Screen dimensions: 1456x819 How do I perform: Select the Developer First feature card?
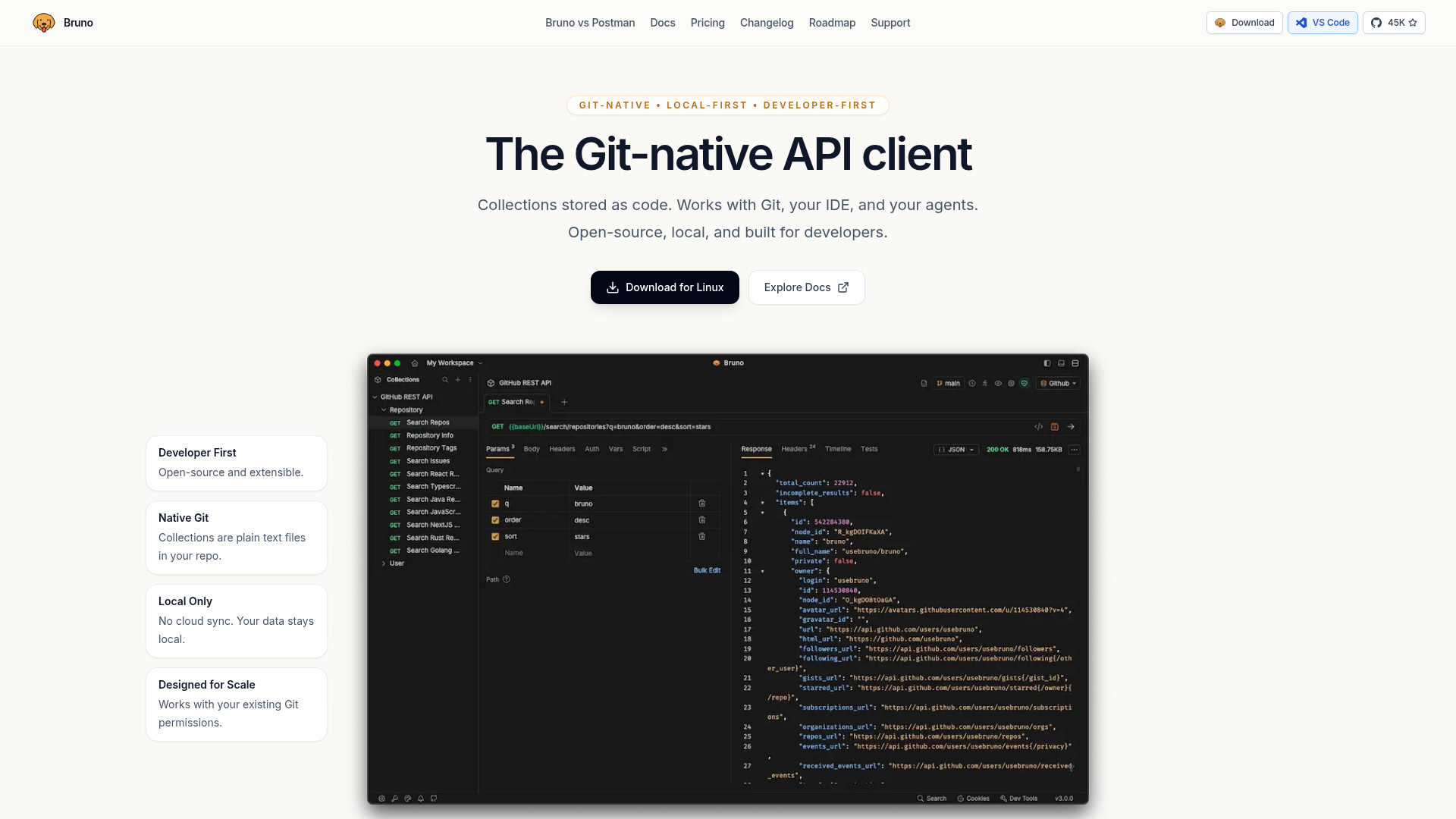tap(237, 463)
